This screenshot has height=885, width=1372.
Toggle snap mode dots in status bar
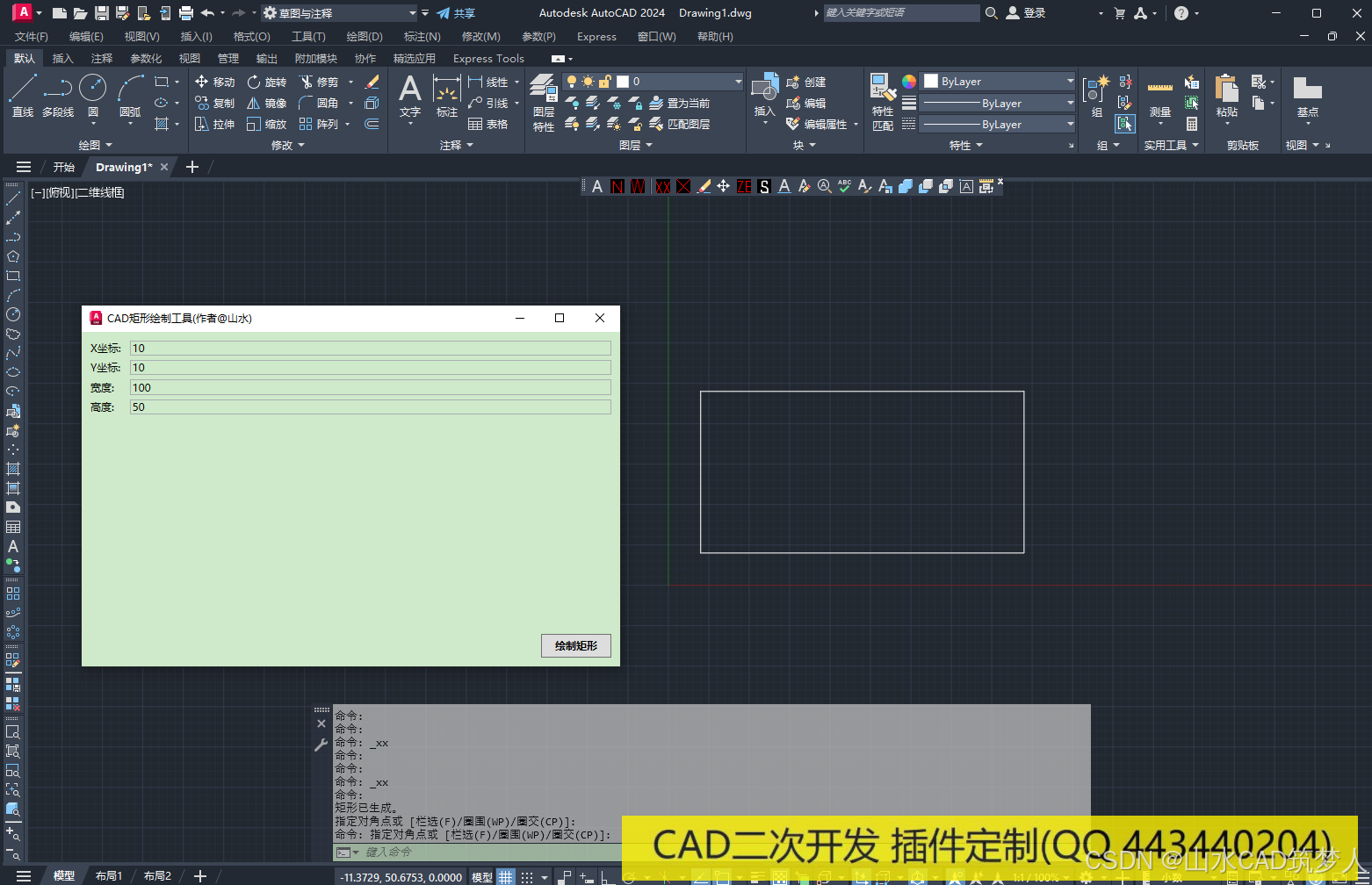[x=527, y=876]
